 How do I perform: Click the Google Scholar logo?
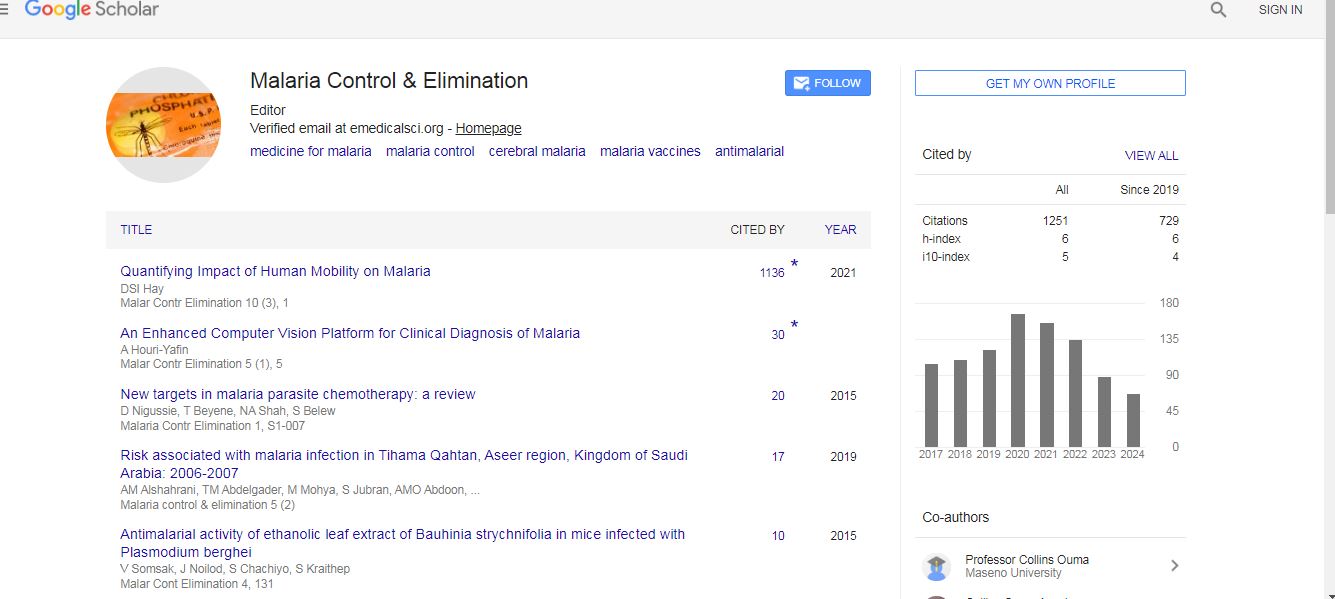(x=91, y=10)
